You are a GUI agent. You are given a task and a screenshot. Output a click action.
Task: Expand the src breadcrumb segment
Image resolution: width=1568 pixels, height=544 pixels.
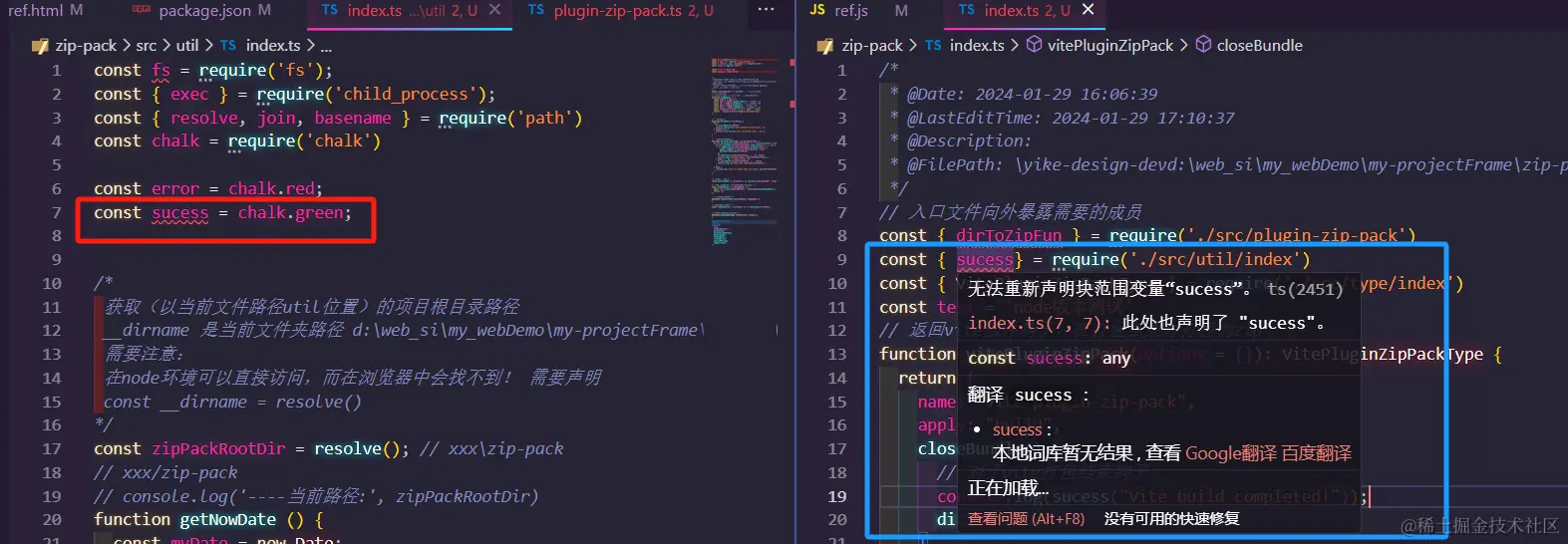click(147, 46)
